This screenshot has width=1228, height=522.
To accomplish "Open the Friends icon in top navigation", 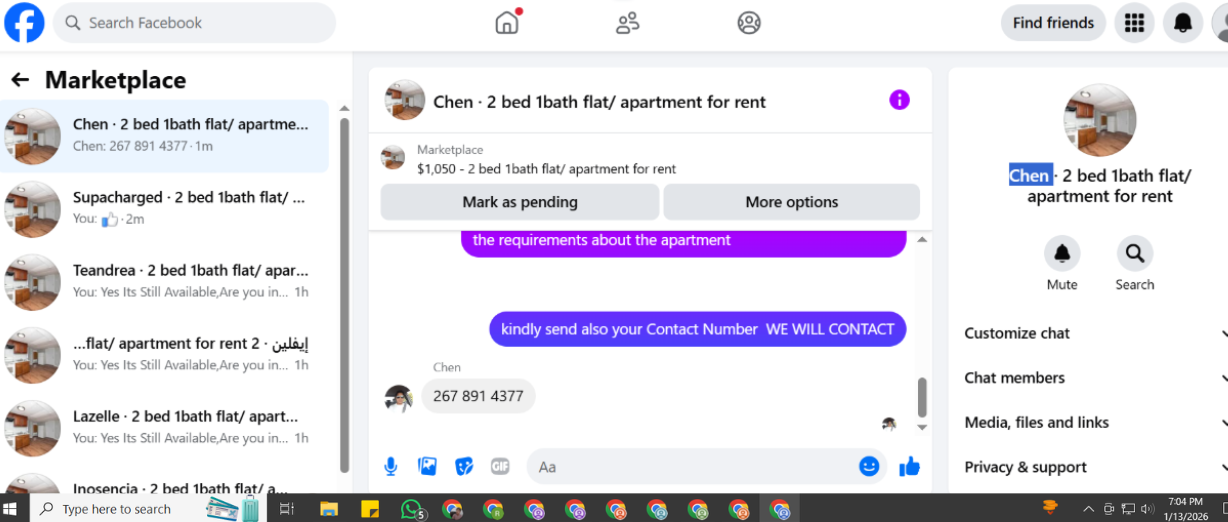I will [x=628, y=22].
